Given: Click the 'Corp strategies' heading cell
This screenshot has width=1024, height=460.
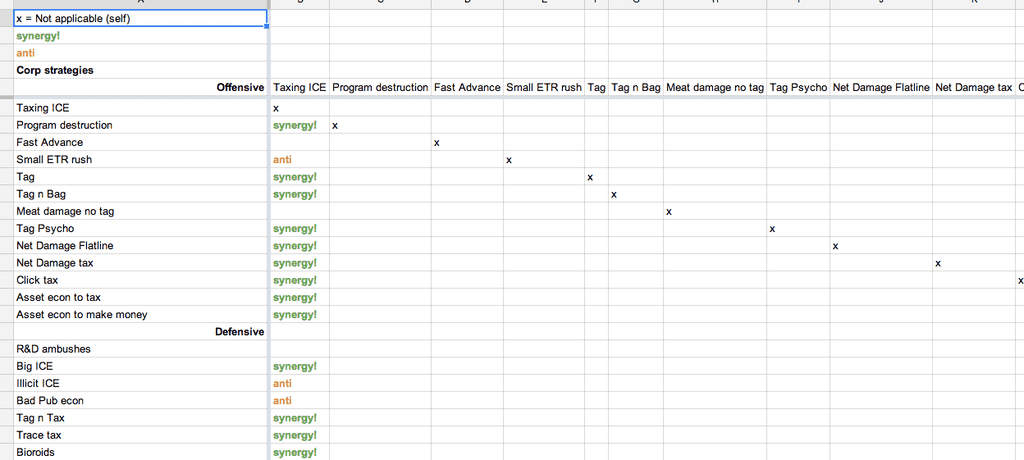Looking at the screenshot, I should coord(140,71).
